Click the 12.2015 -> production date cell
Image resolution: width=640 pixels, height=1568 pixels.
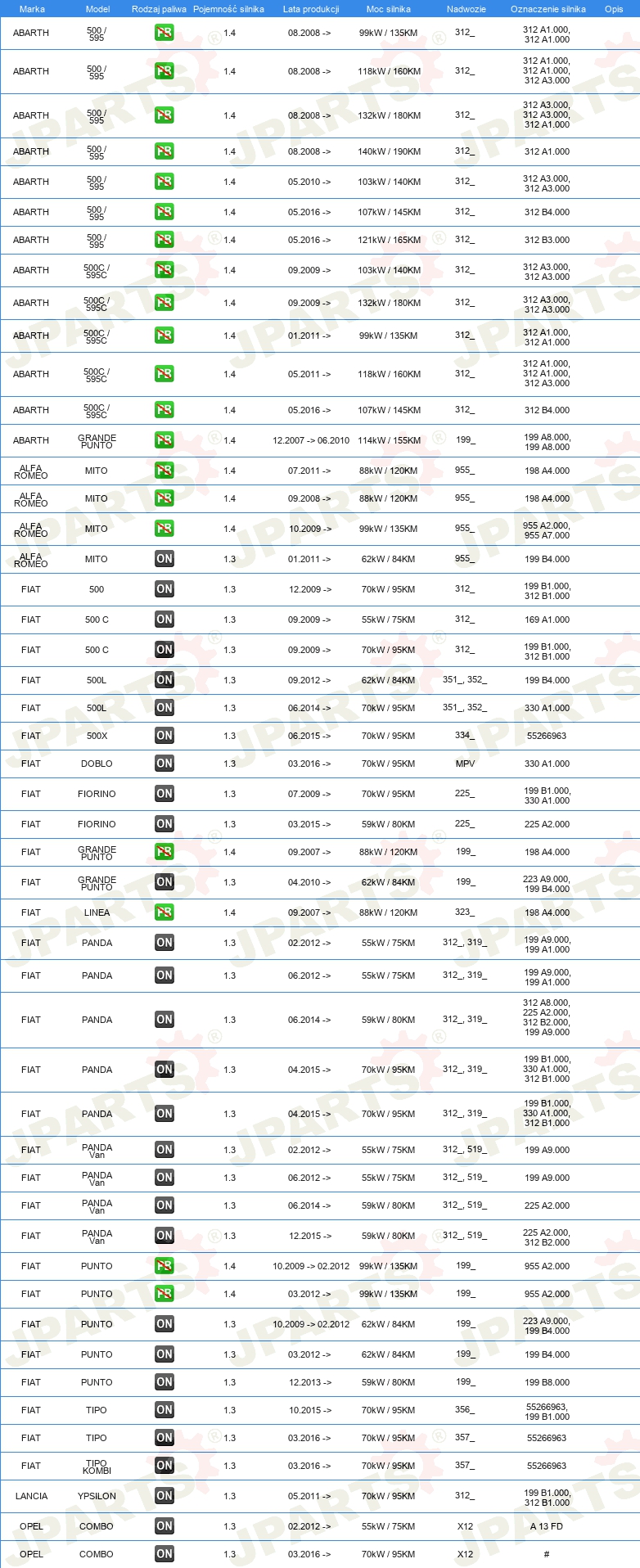pos(310,1236)
